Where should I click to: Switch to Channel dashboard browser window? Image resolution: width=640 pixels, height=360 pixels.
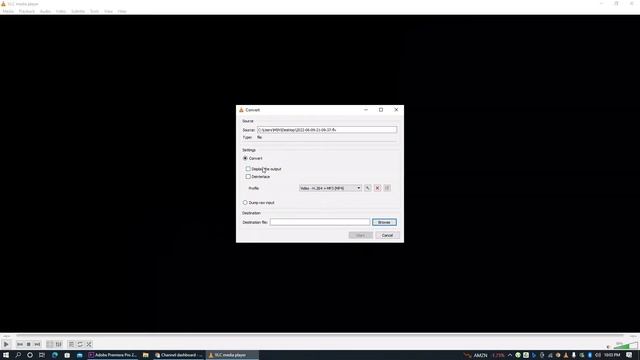coord(179,355)
